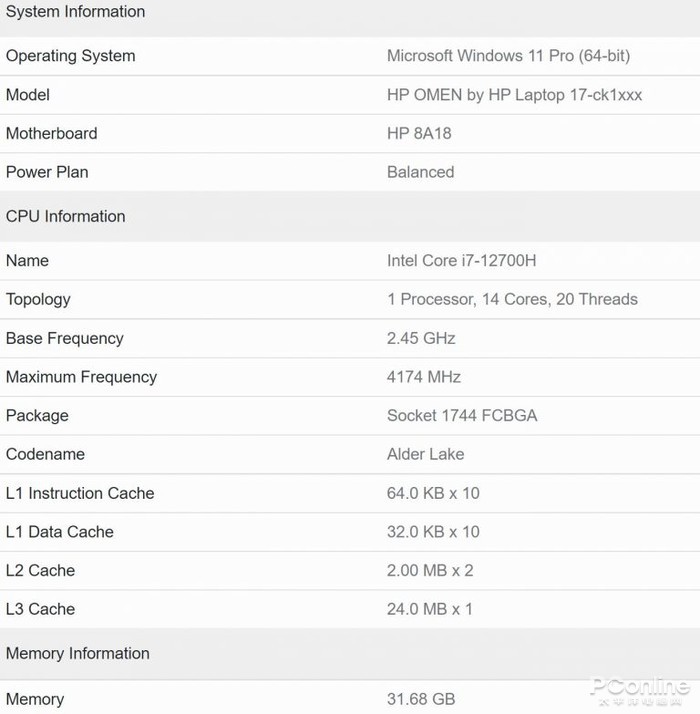
Task: Click the Microsoft Windows 11 Pro value
Action: (508, 56)
